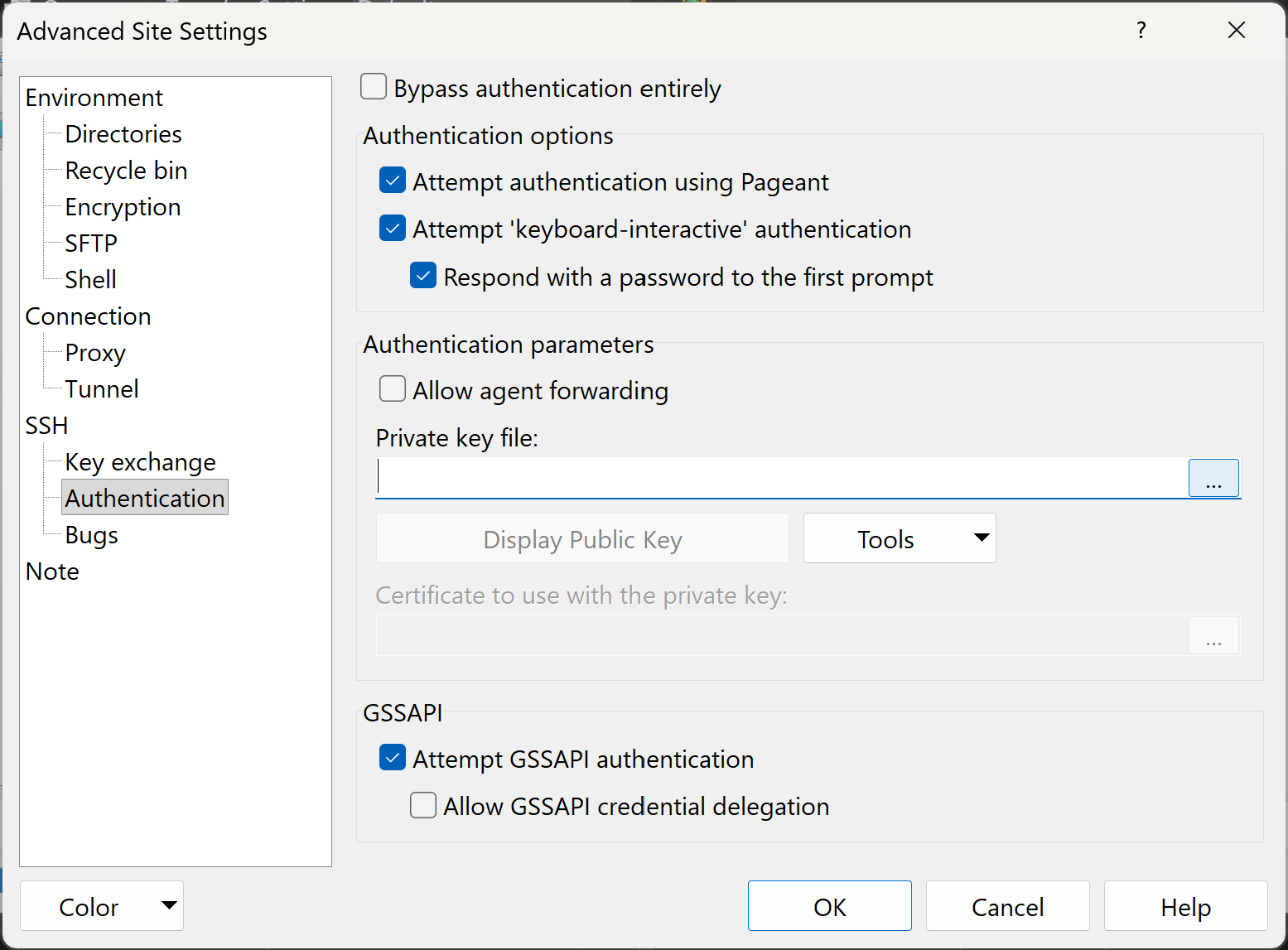The height and width of the screenshot is (950, 1288).
Task: Open the Bugs settings page
Action: [x=91, y=535]
